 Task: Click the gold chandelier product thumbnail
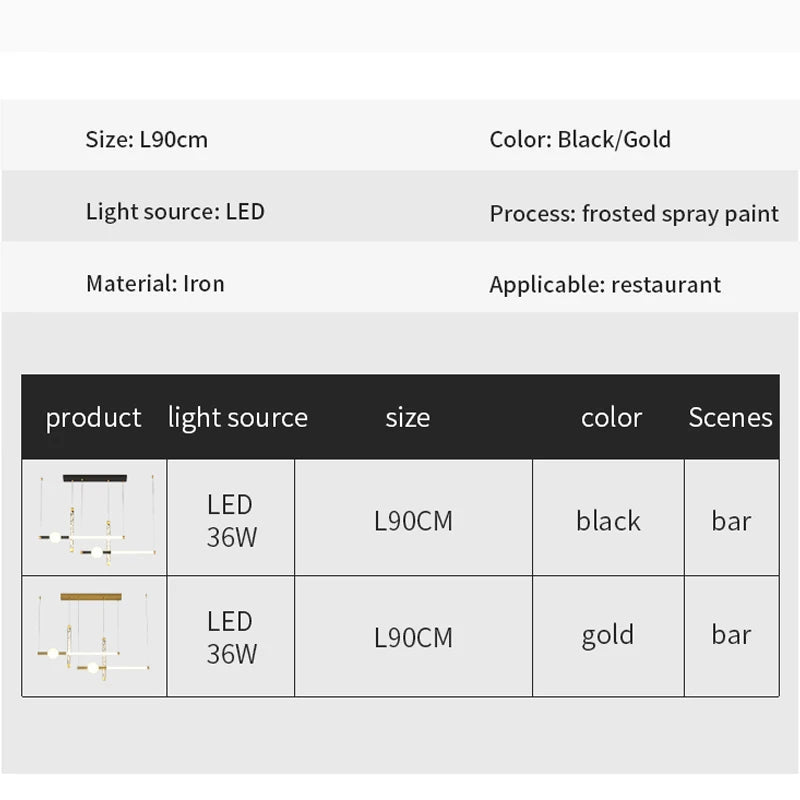click(x=94, y=636)
